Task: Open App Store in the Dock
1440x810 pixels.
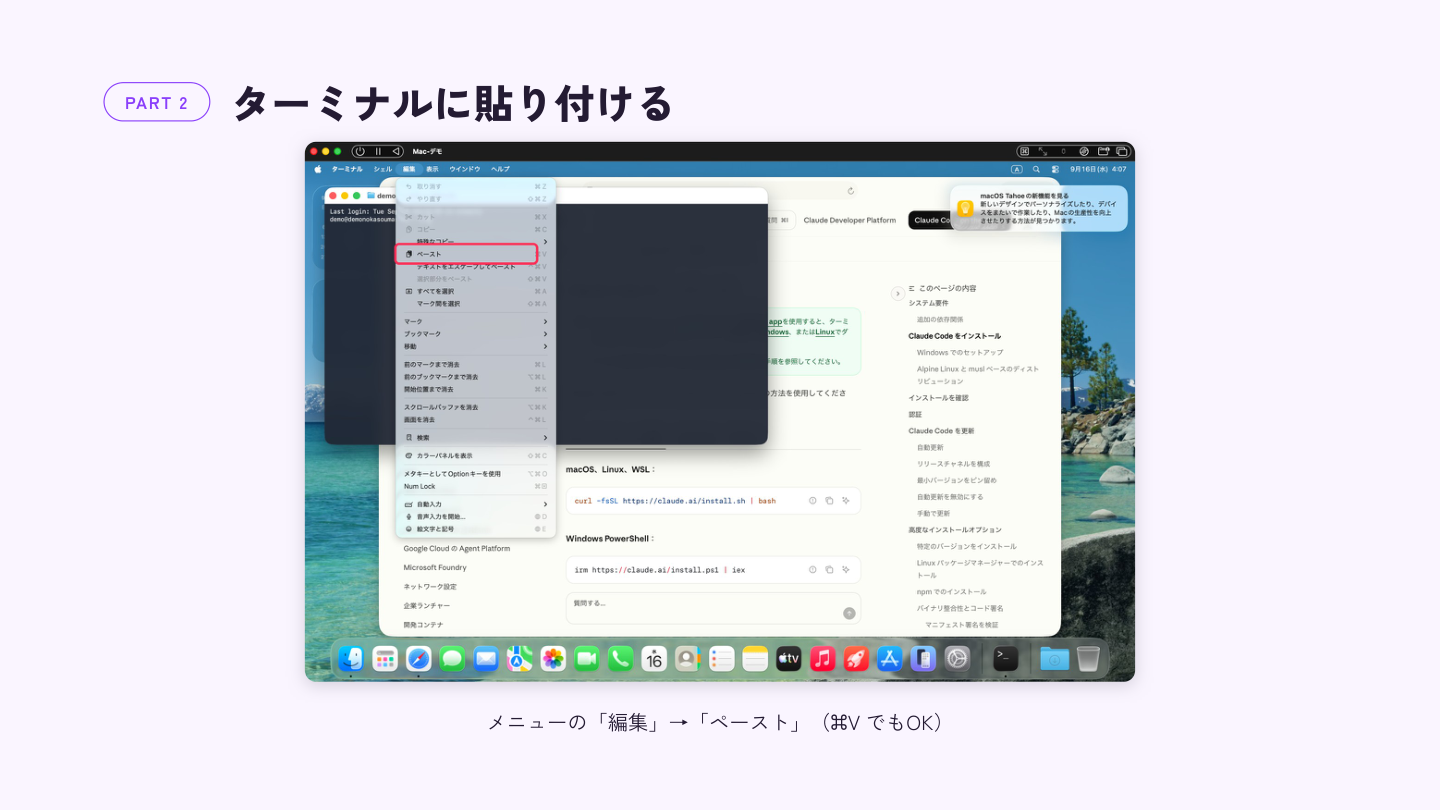Action: click(x=889, y=658)
